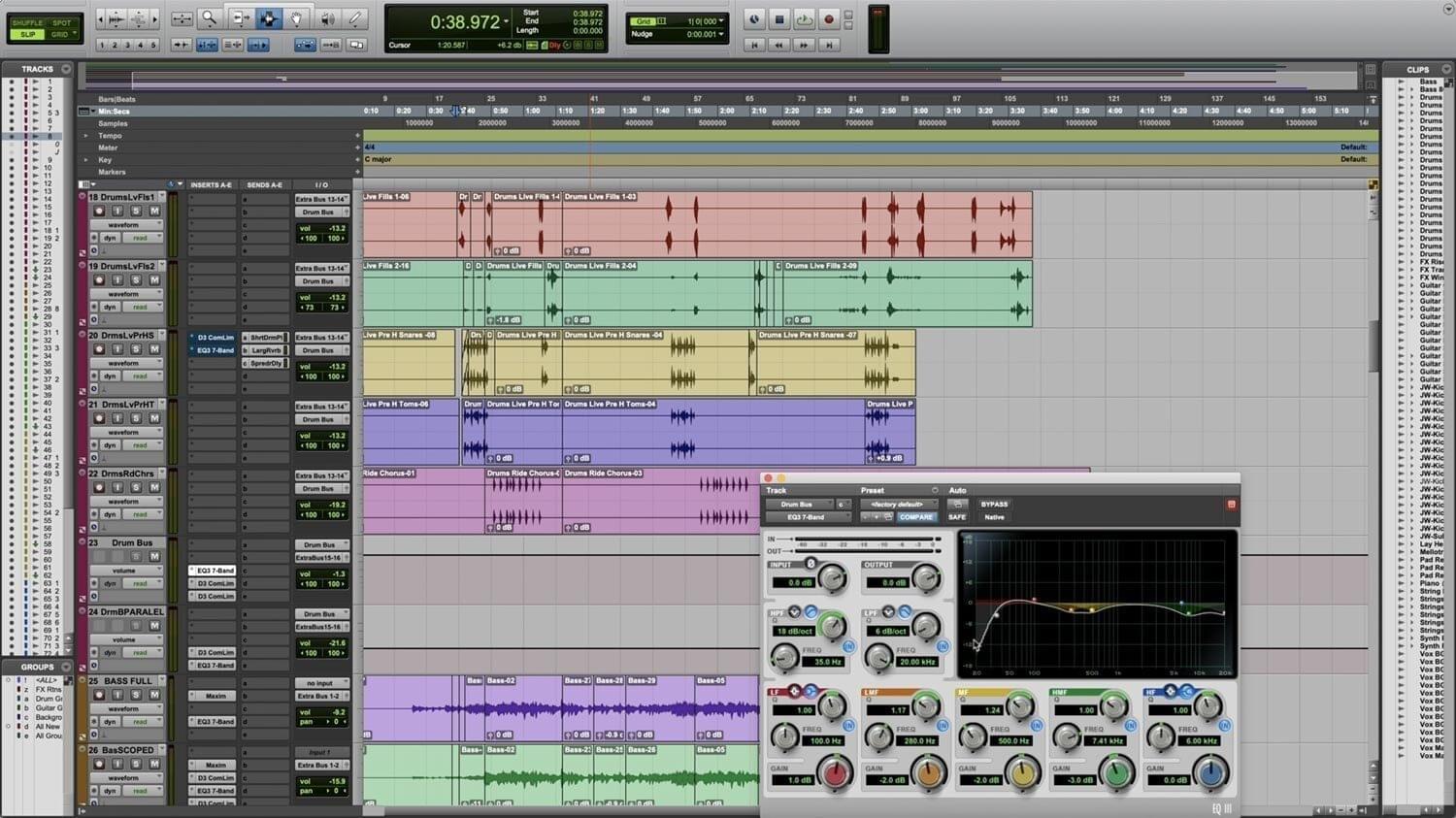The width and height of the screenshot is (1456, 818).
Task: Click the Stop transport button
Action: pos(778,19)
